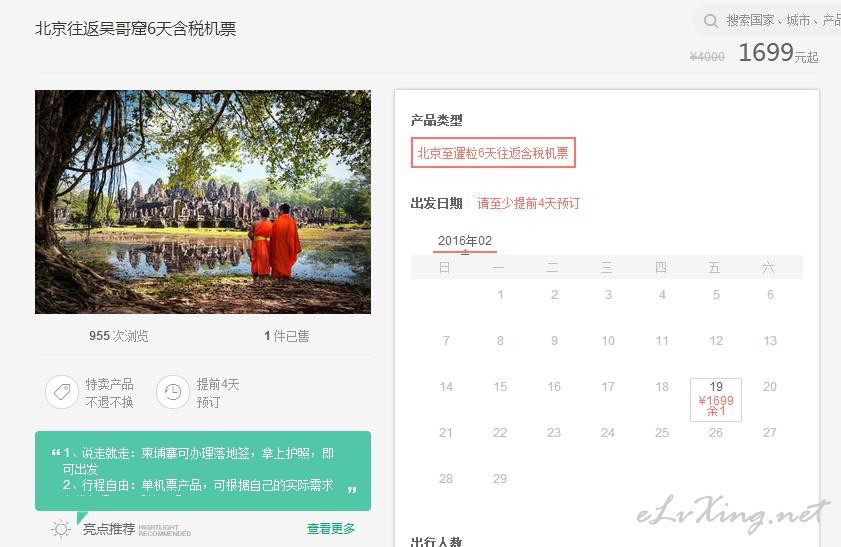841x547 pixels.
Task: Click the lightbulb icon next to 亮点推荐
Action: [x=61, y=529]
